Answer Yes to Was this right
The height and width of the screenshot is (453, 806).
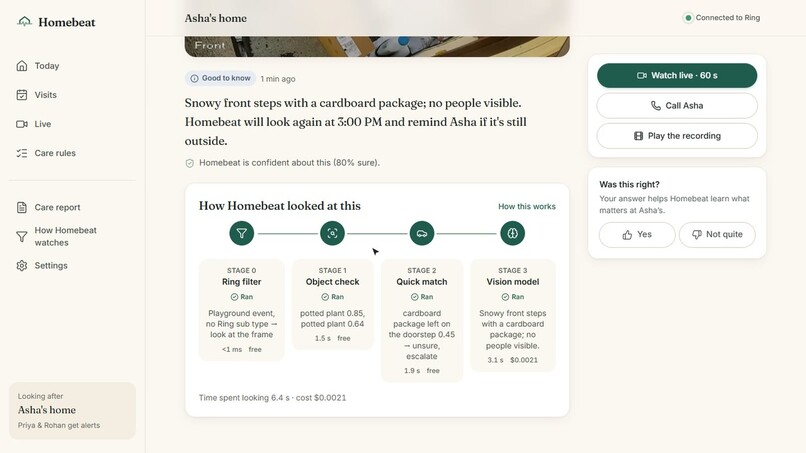[637, 234]
